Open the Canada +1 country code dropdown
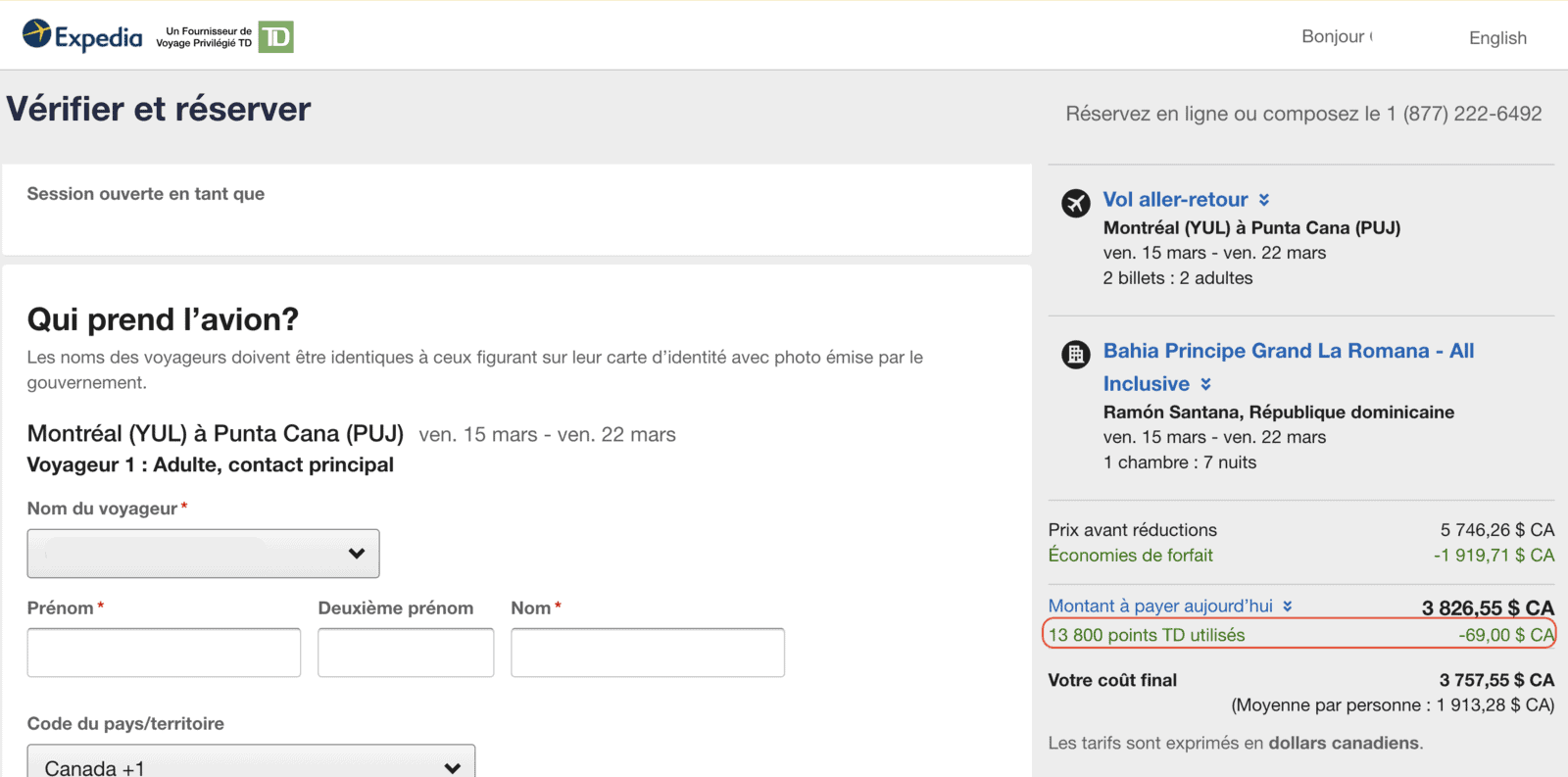Viewport: 1568px width, 777px height. pos(251,762)
